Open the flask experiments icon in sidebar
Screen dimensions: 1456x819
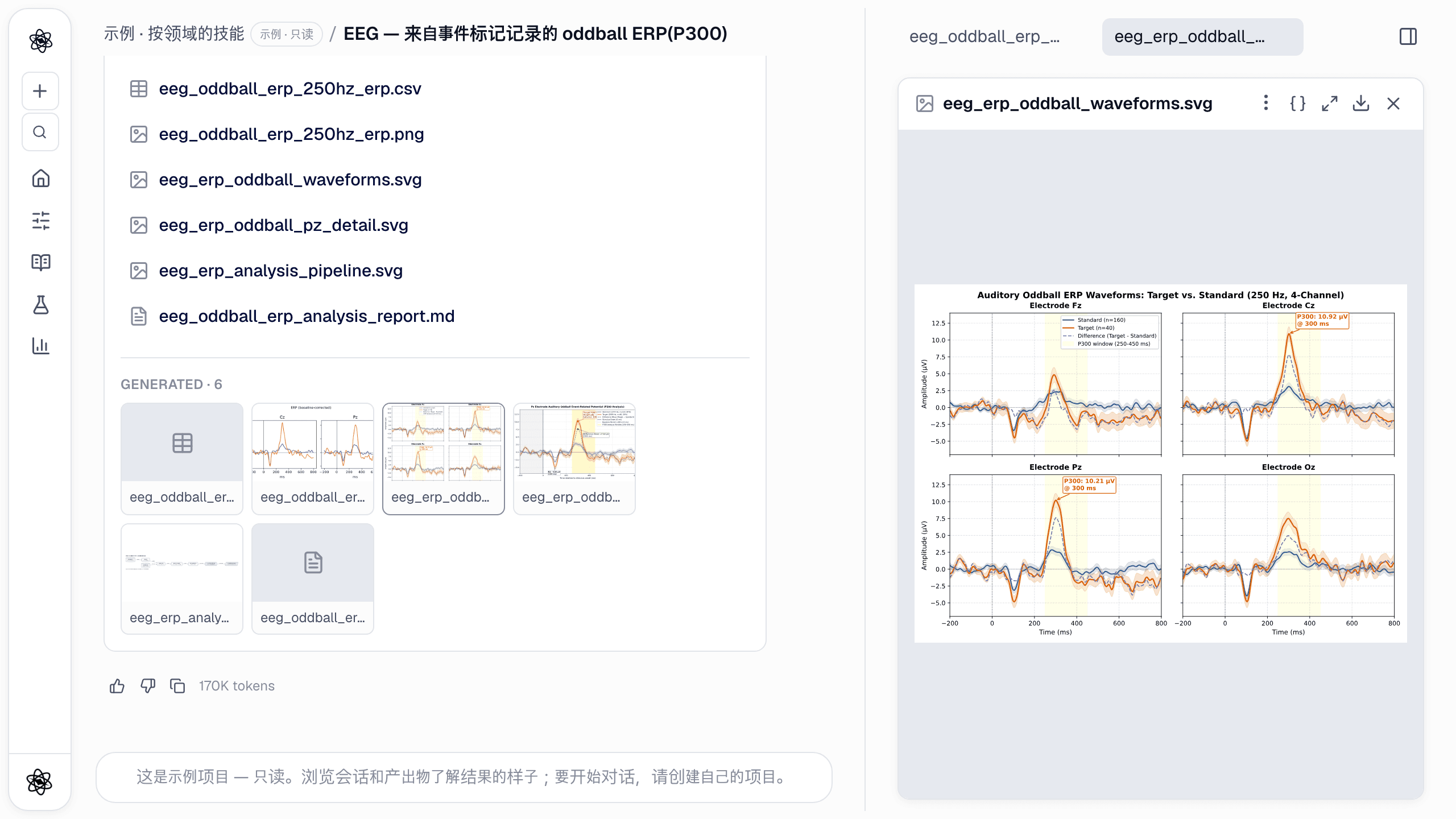pyautogui.click(x=40, y=304)
